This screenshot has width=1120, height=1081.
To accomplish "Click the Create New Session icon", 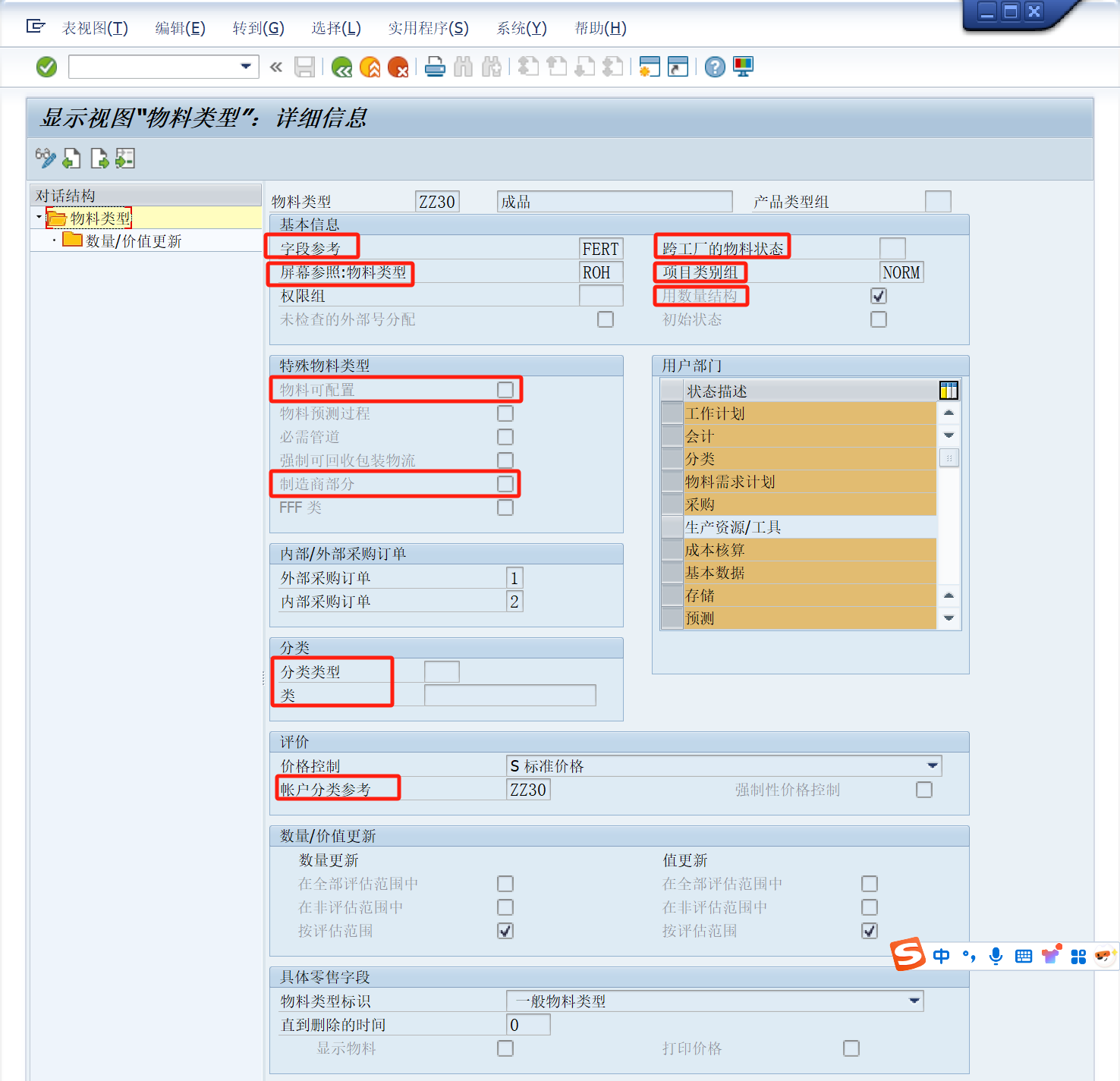I will (650, 67).
